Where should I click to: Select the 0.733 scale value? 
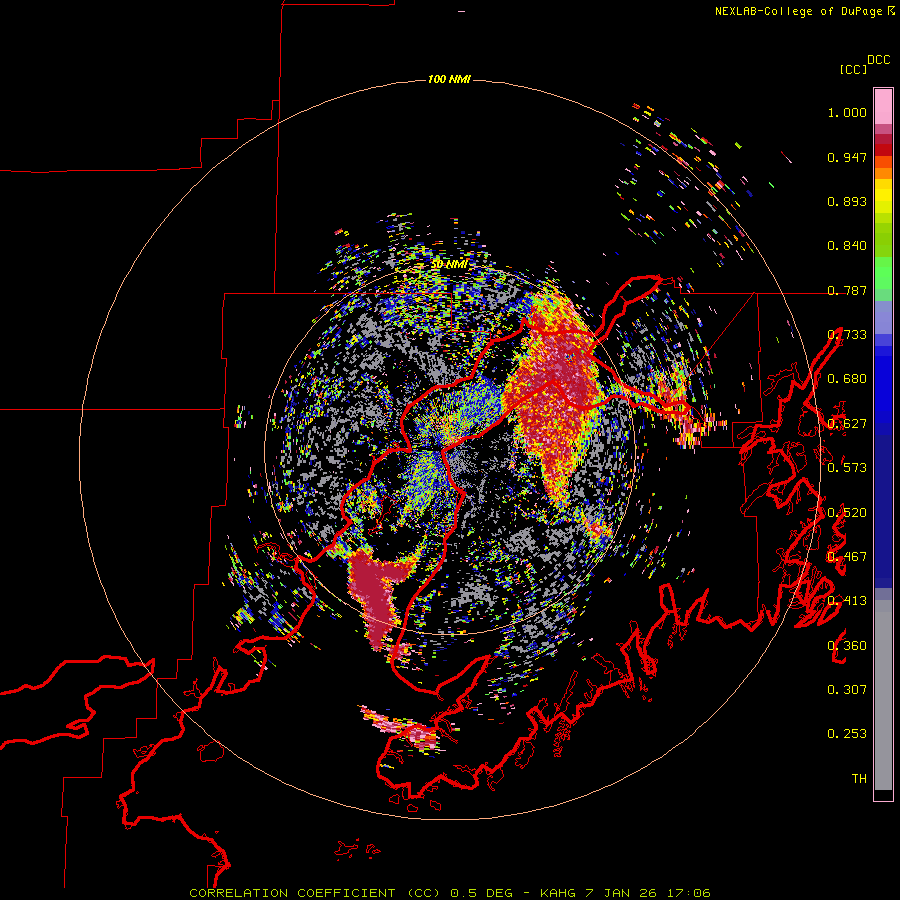pos(847,335)
